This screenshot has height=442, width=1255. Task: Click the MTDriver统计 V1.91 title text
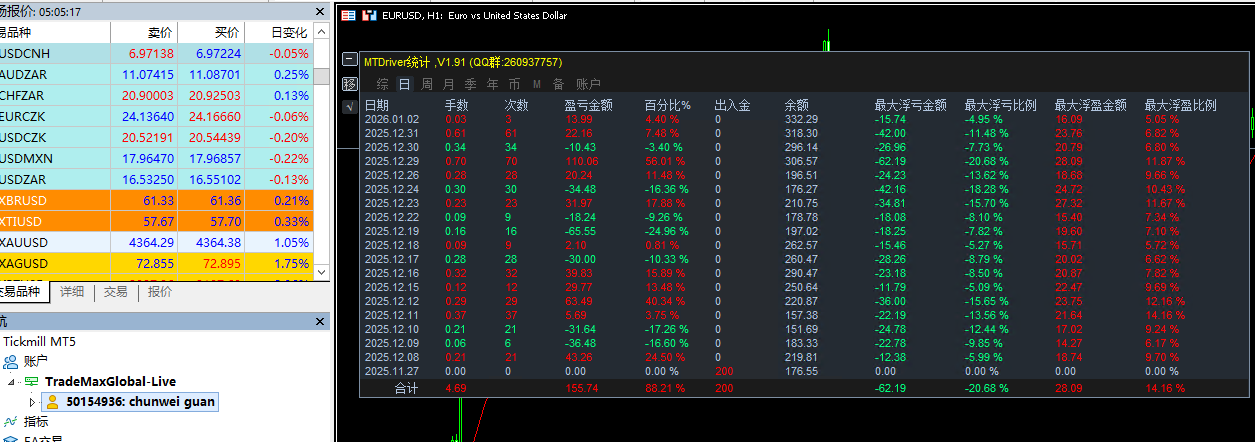coord(462,62)
